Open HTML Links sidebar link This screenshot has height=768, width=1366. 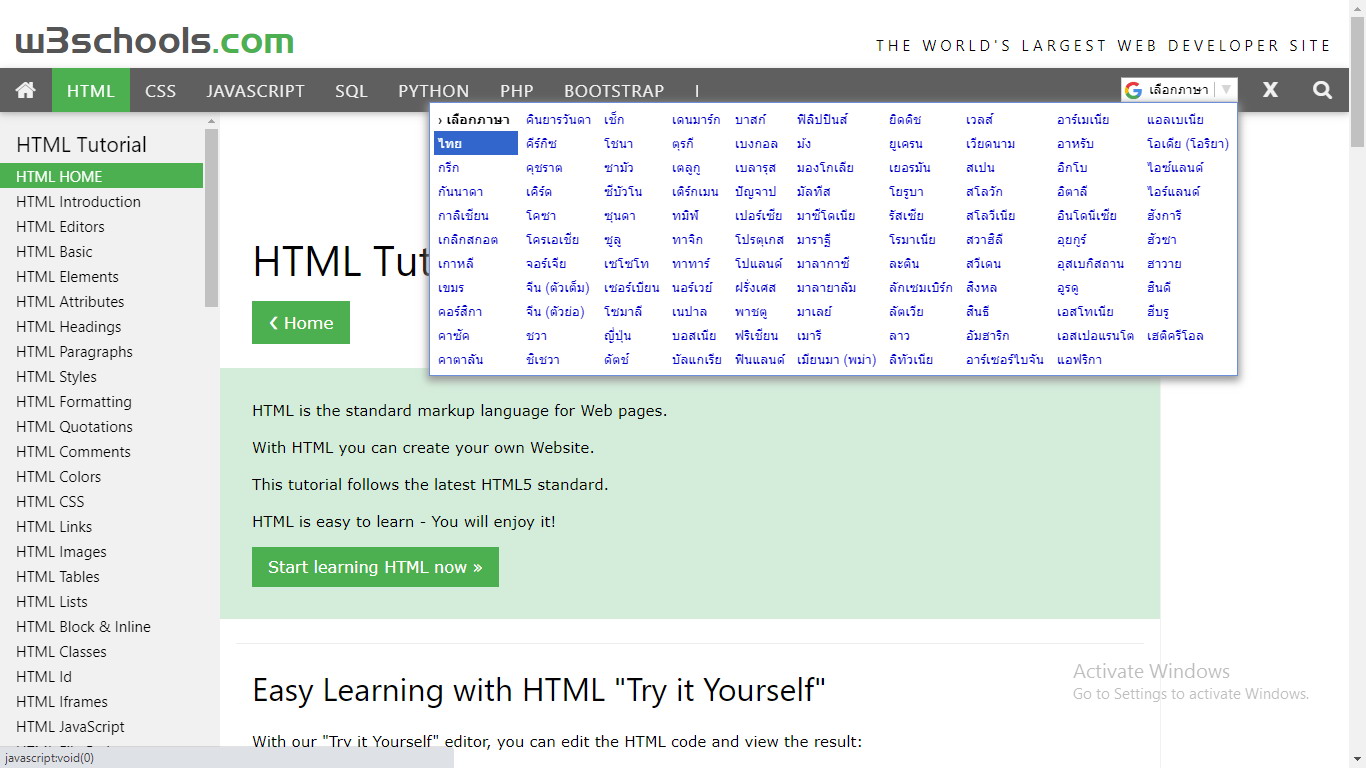click(x=54, y=526)
